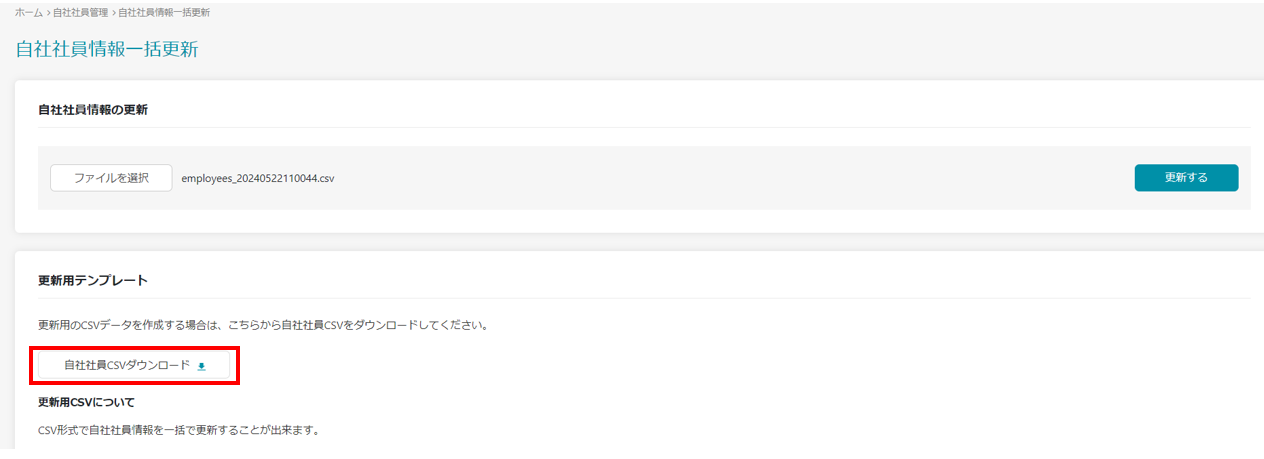Viewport: 1264px width, 459px height.
Task: Click the selected filename employees_20240522110044.csv
Action: [x=258, y=178]
